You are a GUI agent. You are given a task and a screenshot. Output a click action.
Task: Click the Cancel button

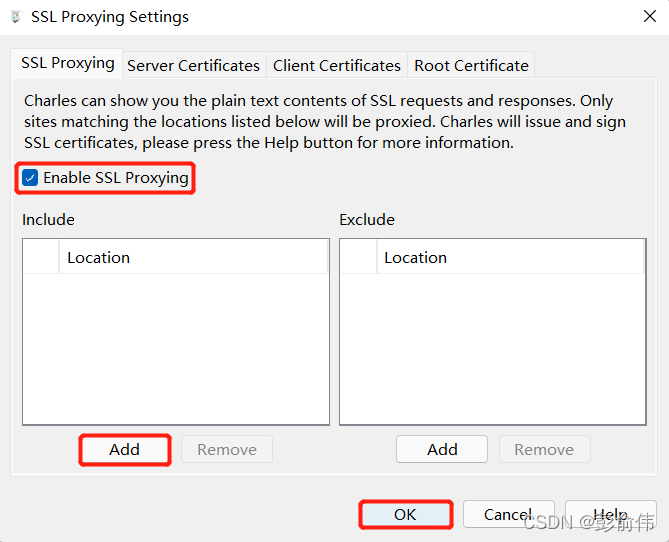coord(509,514)
